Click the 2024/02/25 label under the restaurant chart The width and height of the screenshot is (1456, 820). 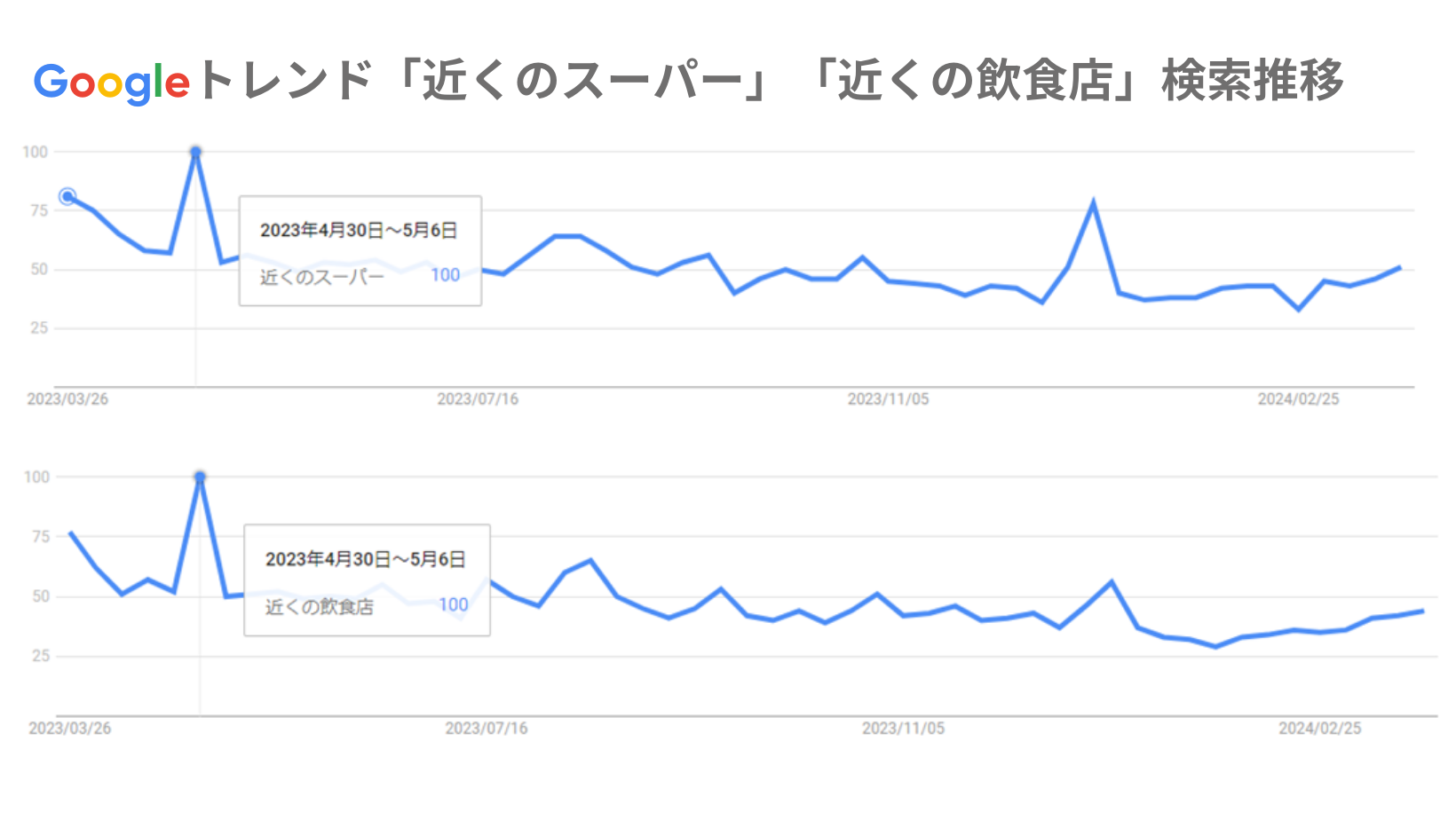click(1319, 729)
